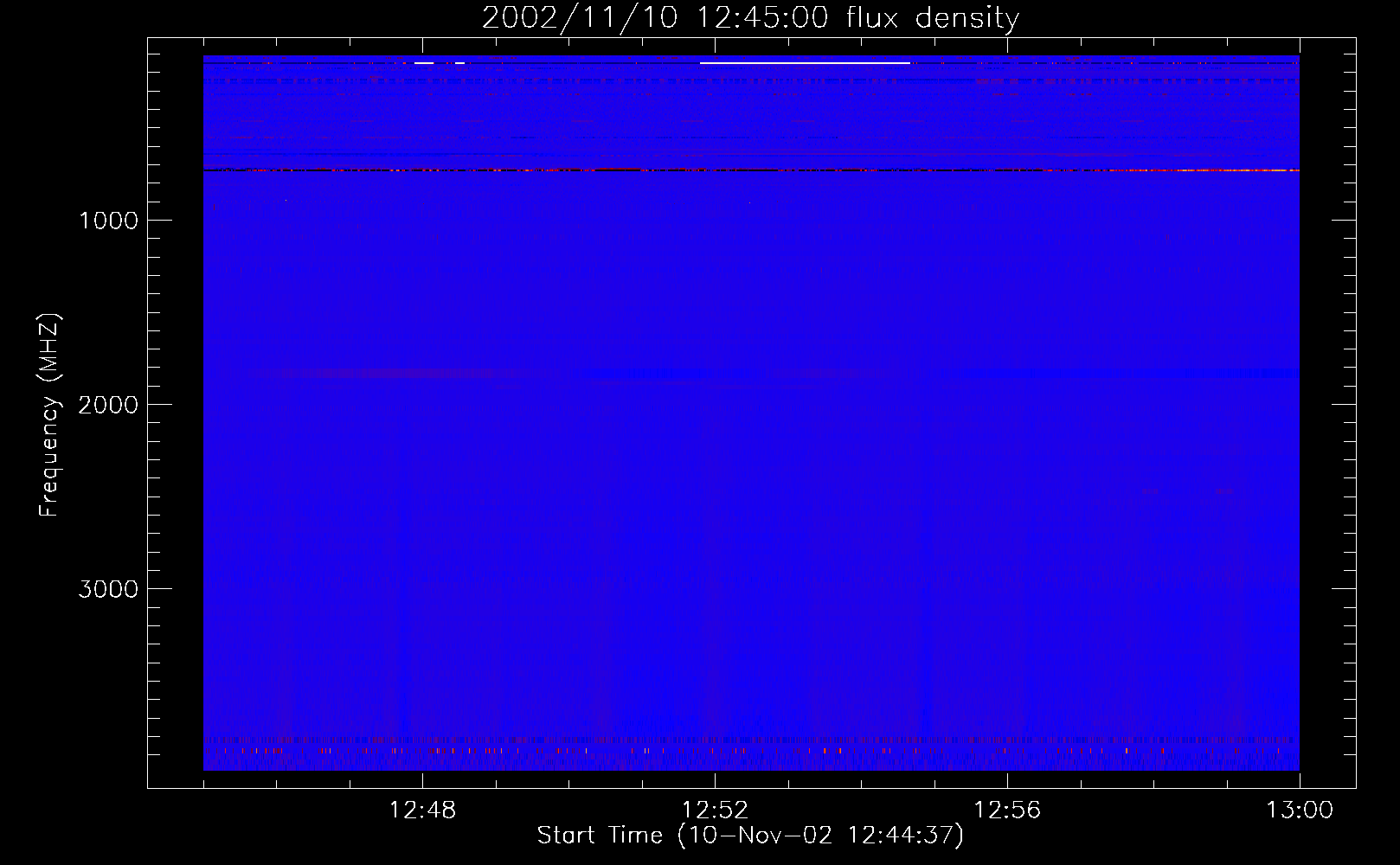
Task: Click the bright red interference band near 700 MHz
Action: coord(751,170)
